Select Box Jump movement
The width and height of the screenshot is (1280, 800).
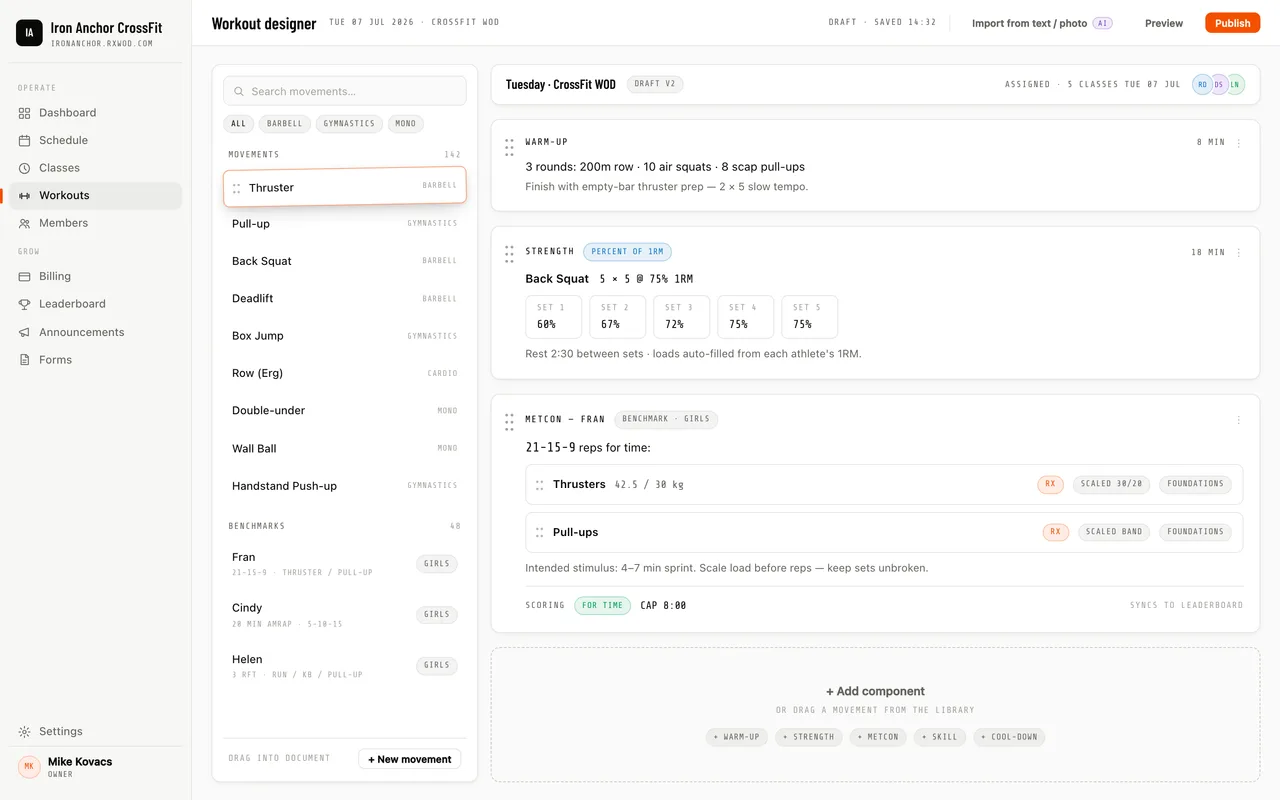pos(345,336)
